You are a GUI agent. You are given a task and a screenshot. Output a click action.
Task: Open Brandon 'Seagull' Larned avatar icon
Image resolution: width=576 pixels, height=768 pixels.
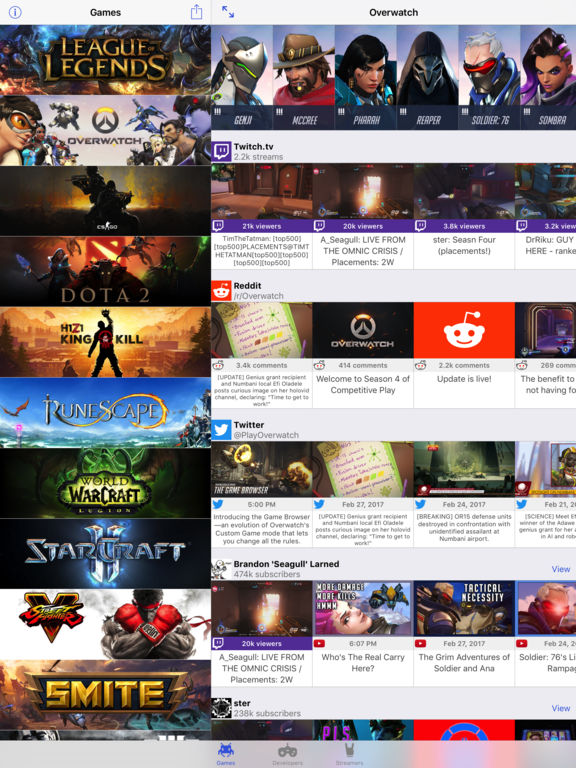[x=221, y=569]
